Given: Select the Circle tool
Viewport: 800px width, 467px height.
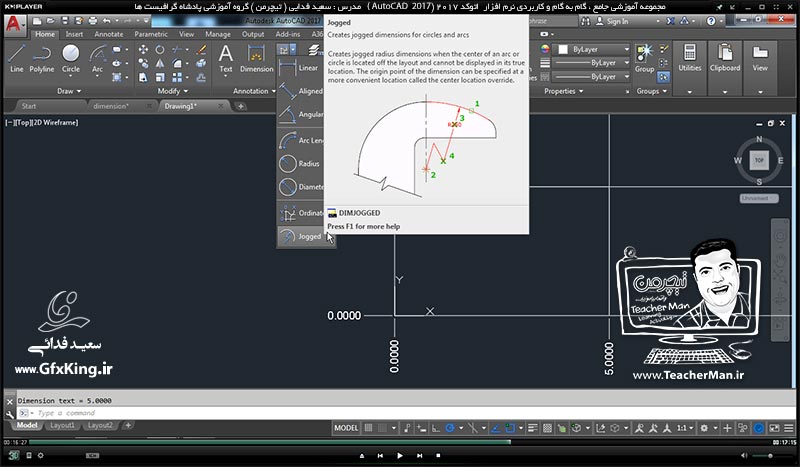Looking at the screenshot, I should click(x=70, y=58).
